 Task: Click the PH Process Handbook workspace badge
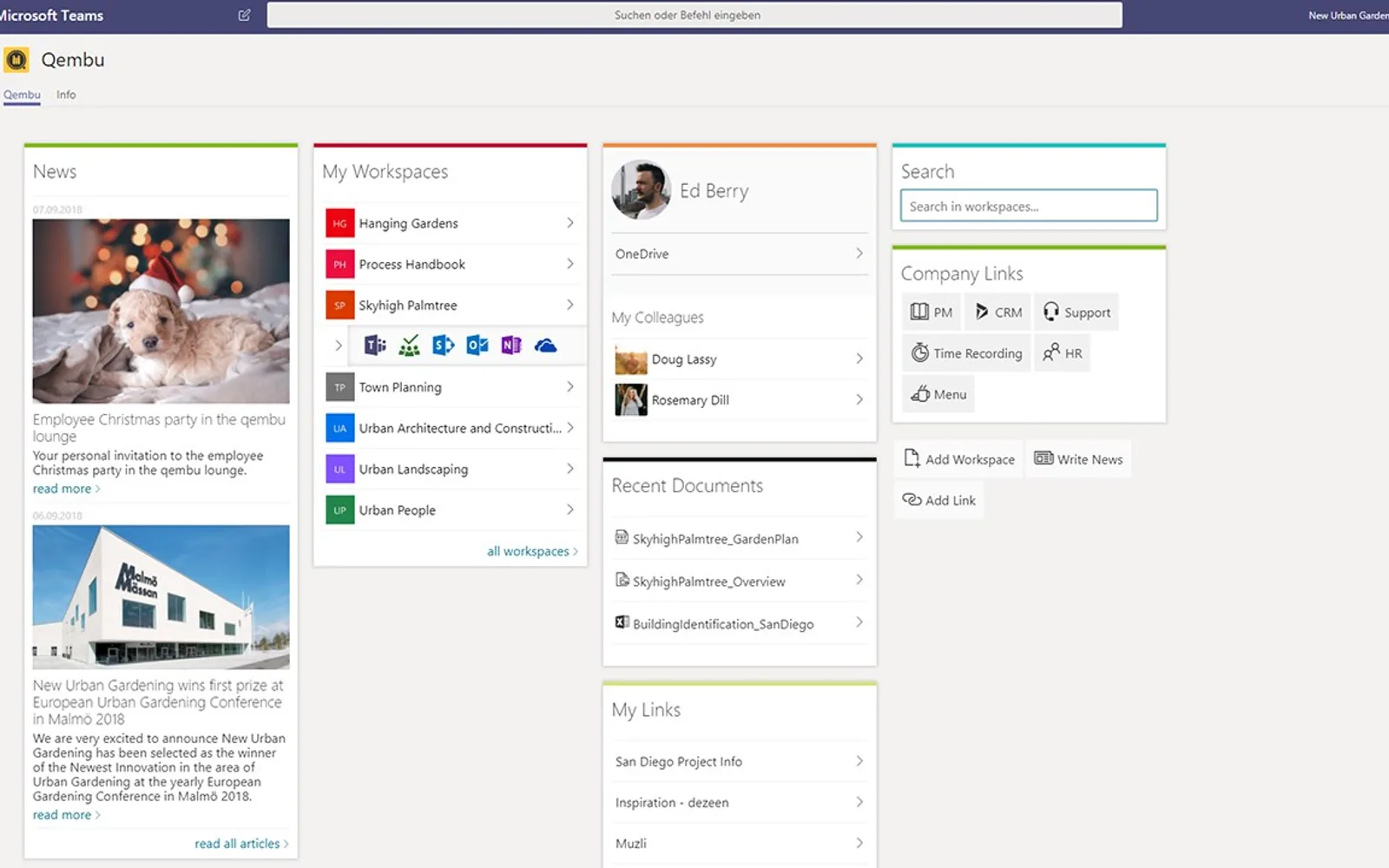339,264
